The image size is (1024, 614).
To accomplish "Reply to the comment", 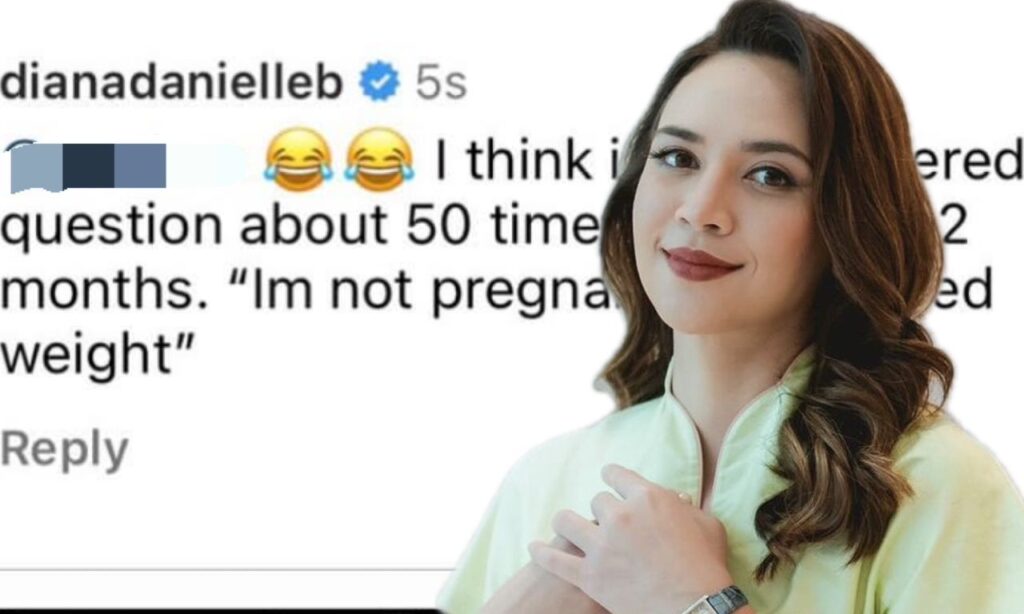I will [x=64, y=451].
